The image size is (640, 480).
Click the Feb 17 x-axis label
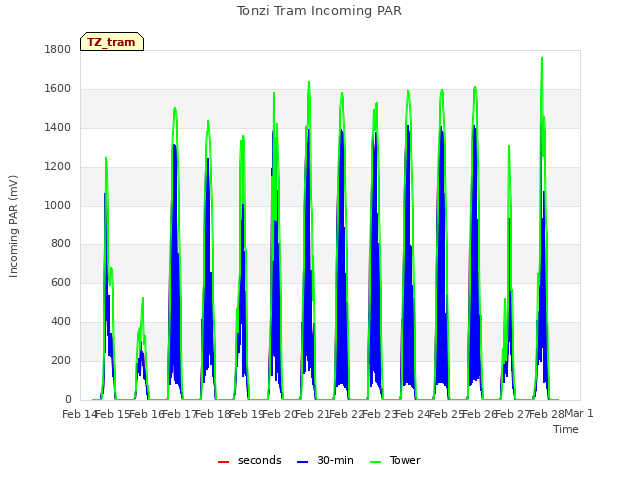(179, 414)
